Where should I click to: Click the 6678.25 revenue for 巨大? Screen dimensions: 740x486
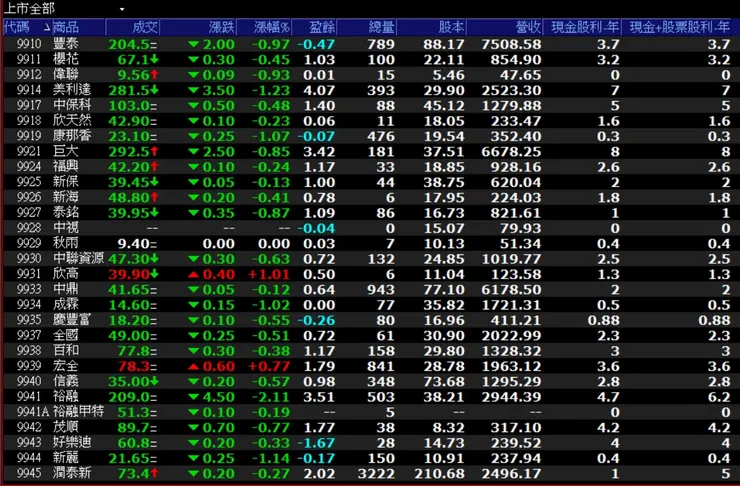[x=511, y=151]
